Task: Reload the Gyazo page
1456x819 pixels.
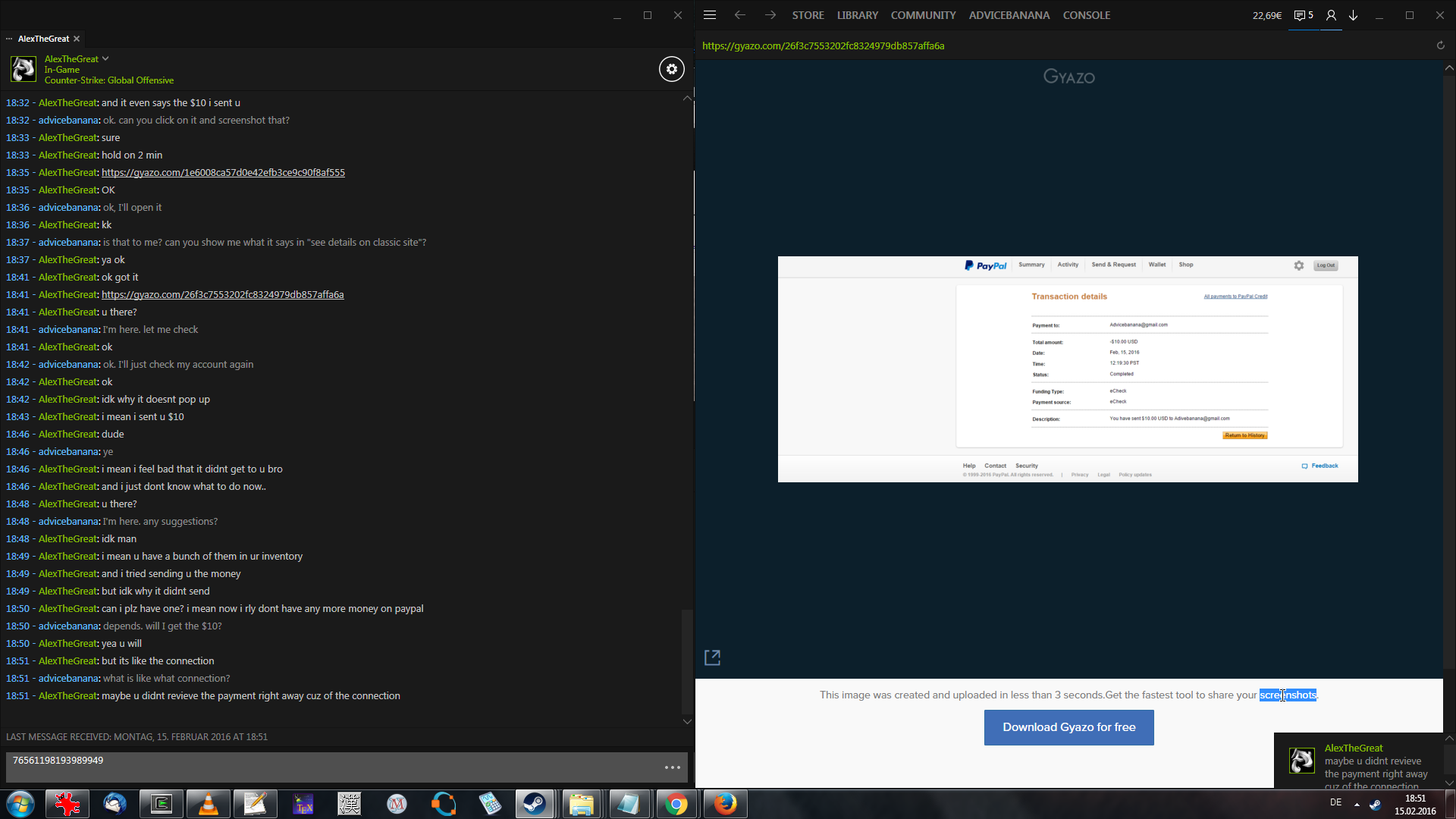Action: 1440,45
